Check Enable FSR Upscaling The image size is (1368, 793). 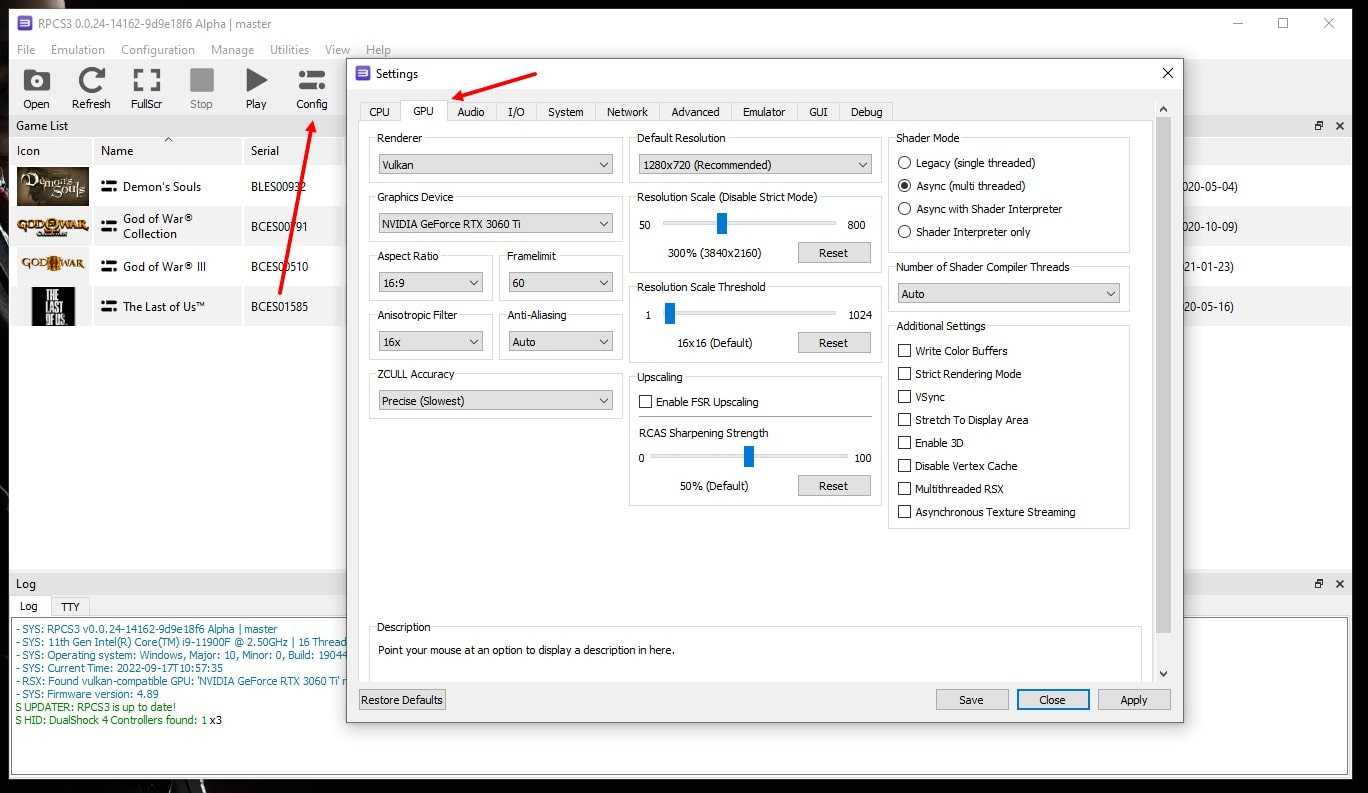646,402
